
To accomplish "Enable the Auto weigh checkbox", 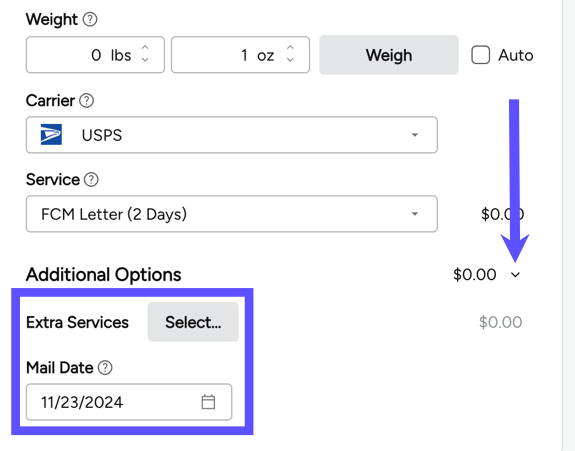I will click(480, 55).
